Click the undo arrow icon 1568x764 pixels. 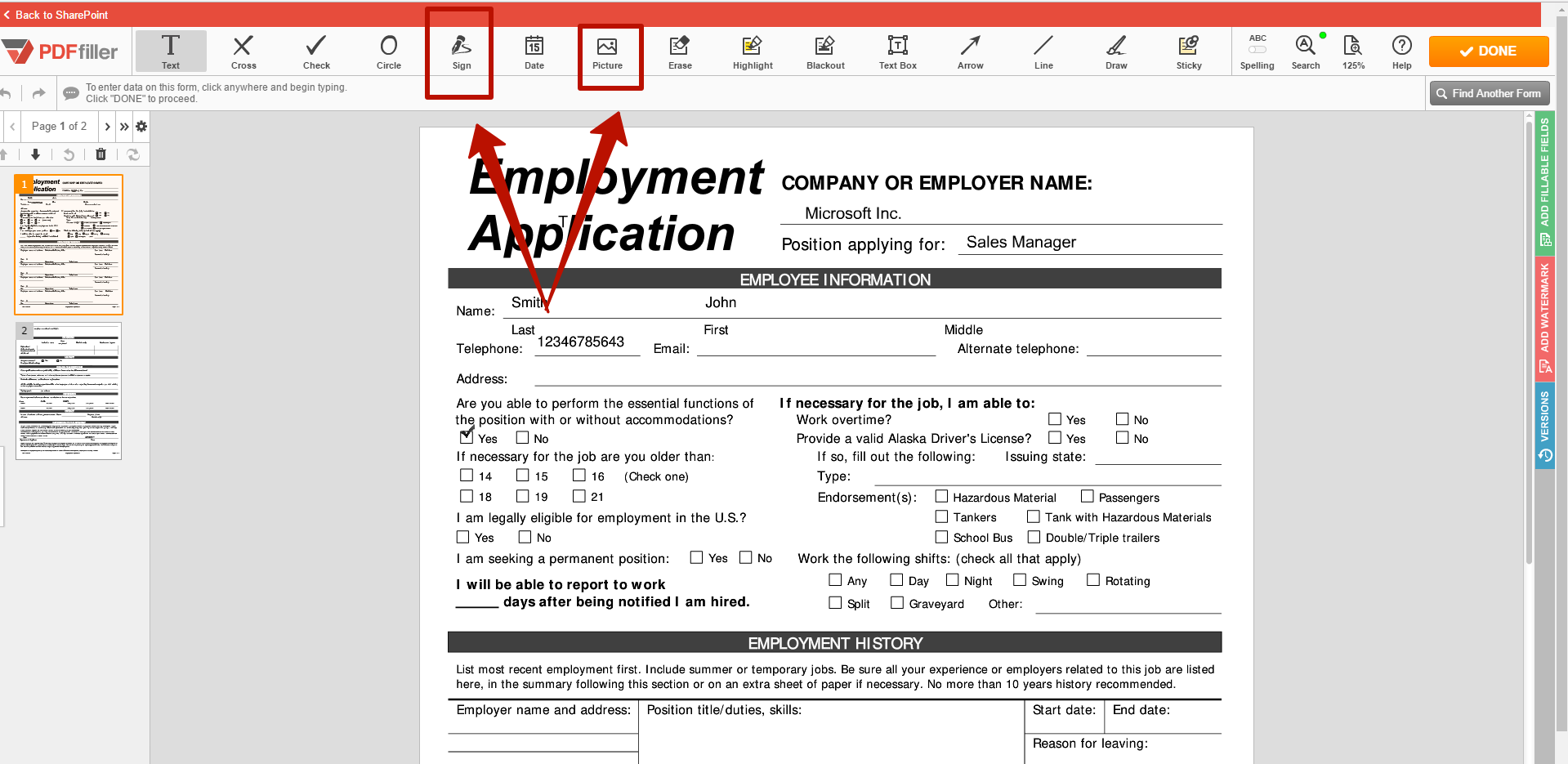pos(6,93)
